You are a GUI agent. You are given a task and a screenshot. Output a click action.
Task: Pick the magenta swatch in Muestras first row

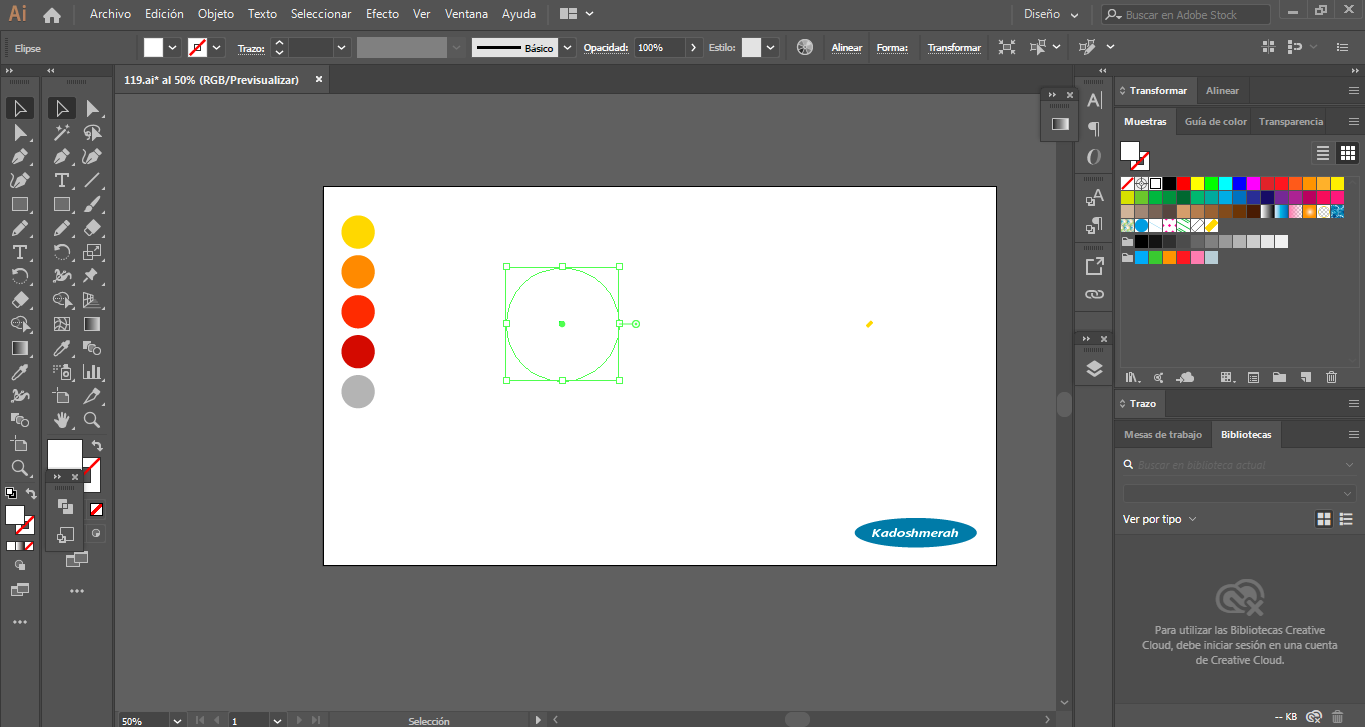coord(1253,183)
